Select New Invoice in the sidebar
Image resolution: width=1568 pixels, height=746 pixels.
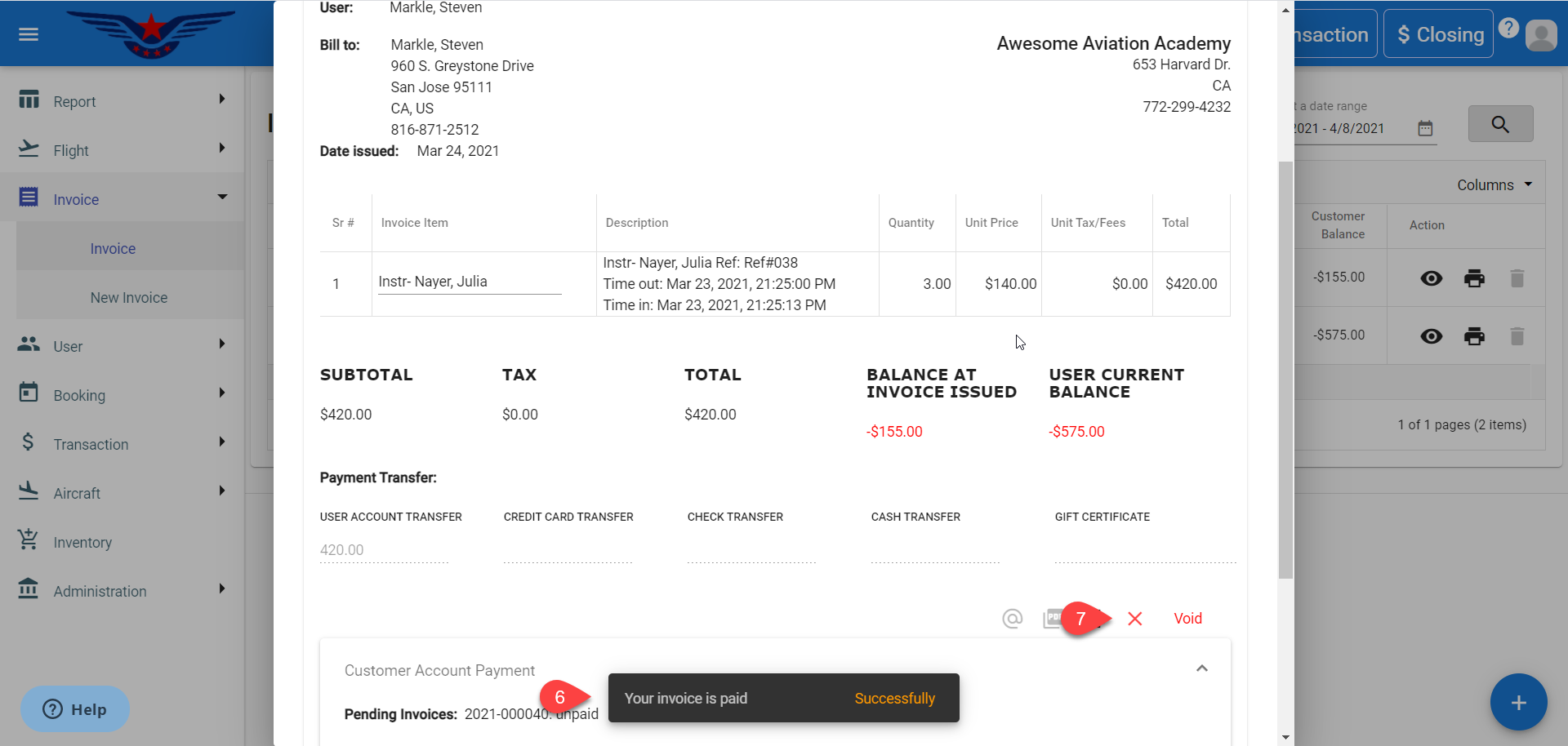[129, 298]
